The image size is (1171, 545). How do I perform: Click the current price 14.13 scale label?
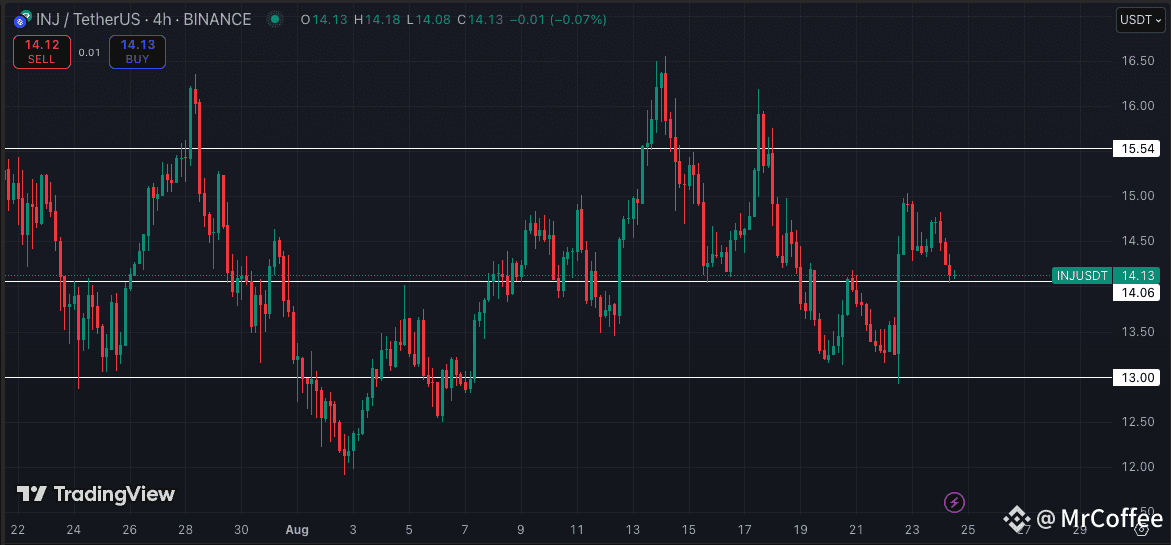(1137, 275)
